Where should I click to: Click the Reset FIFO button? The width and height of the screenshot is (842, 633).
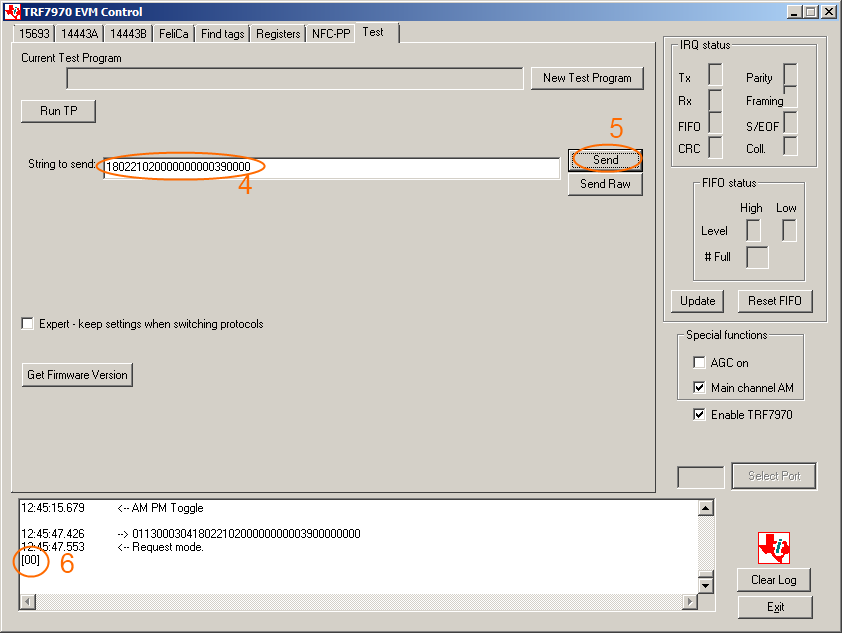pos(775,301)
